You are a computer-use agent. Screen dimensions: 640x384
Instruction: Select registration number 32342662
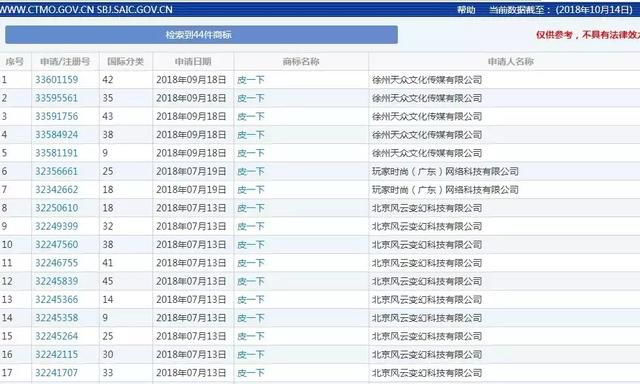(x=56, y=190)
